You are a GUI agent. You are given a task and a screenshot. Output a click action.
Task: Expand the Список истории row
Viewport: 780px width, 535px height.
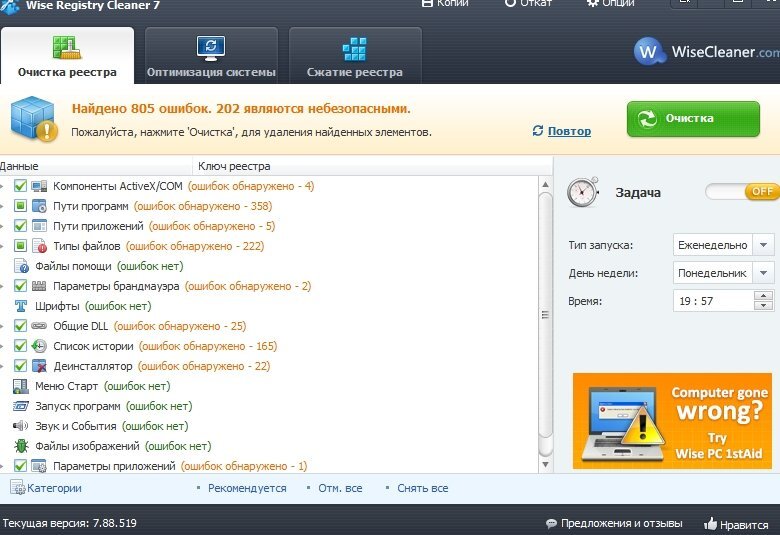pyautogui.click(x=2, y=346)
